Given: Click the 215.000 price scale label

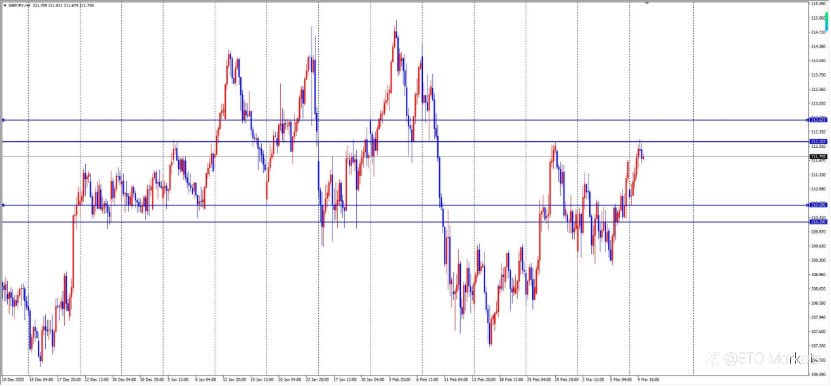Looking at the screenshot, I should pos(818,17).
